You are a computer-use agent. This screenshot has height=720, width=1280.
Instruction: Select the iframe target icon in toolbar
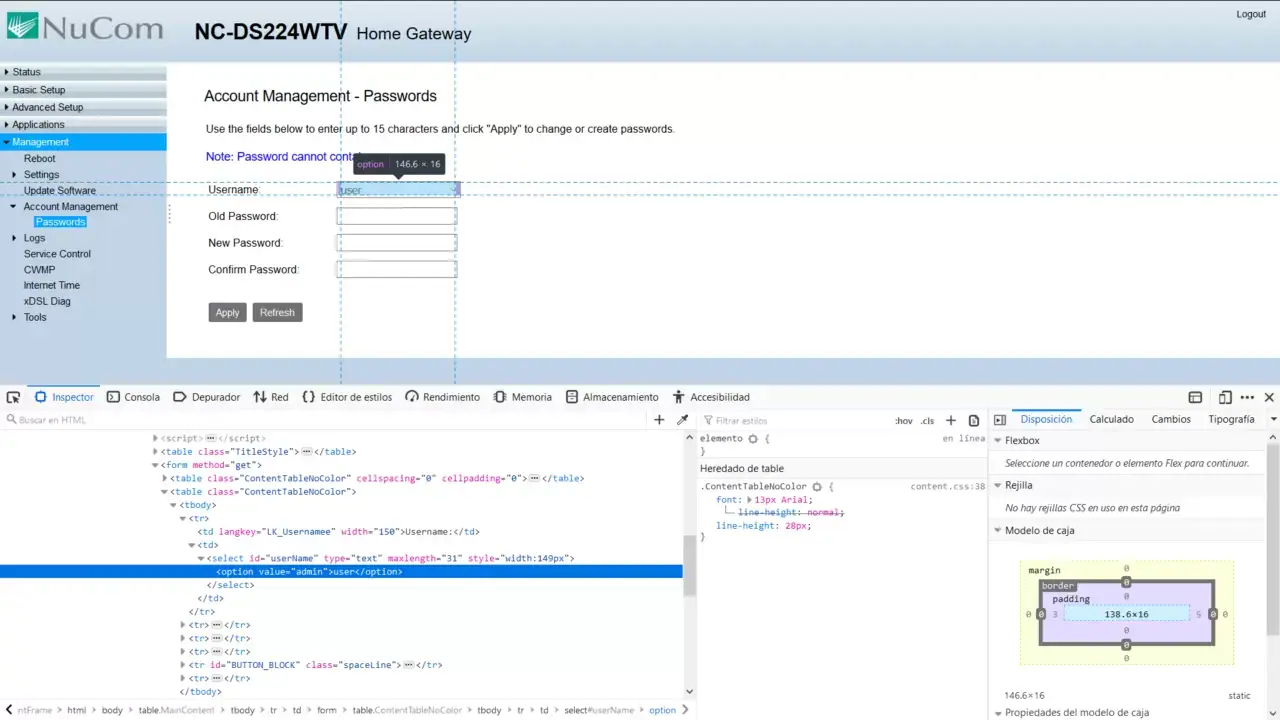(1195, 397)
